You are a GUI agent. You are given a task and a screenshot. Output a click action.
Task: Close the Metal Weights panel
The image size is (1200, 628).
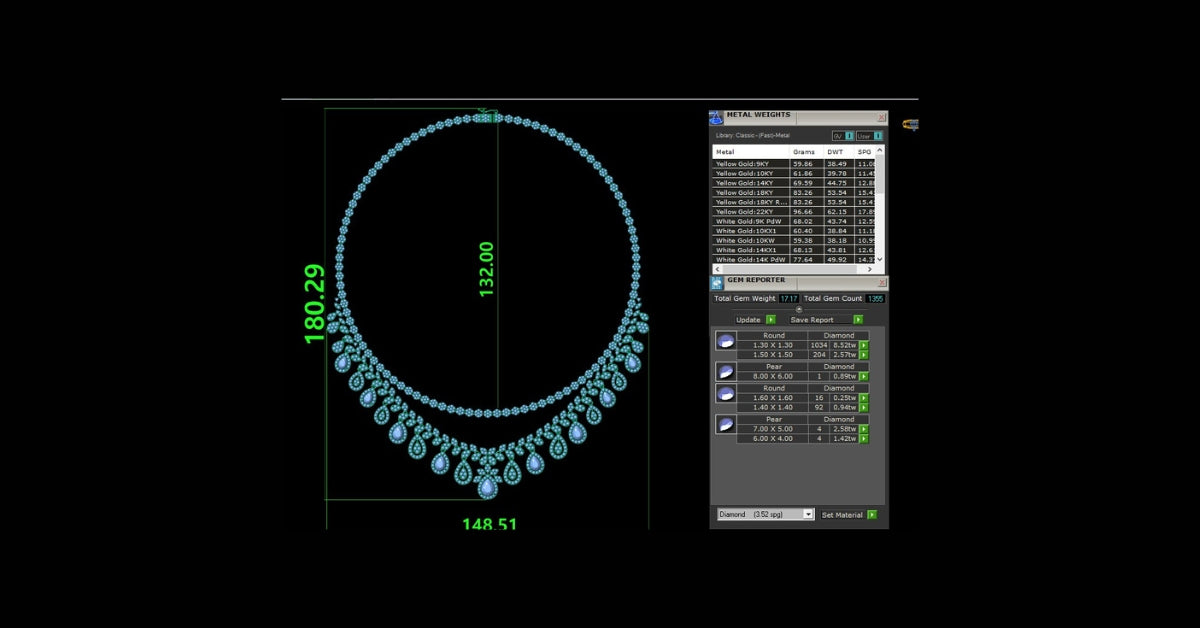[882, 117]
